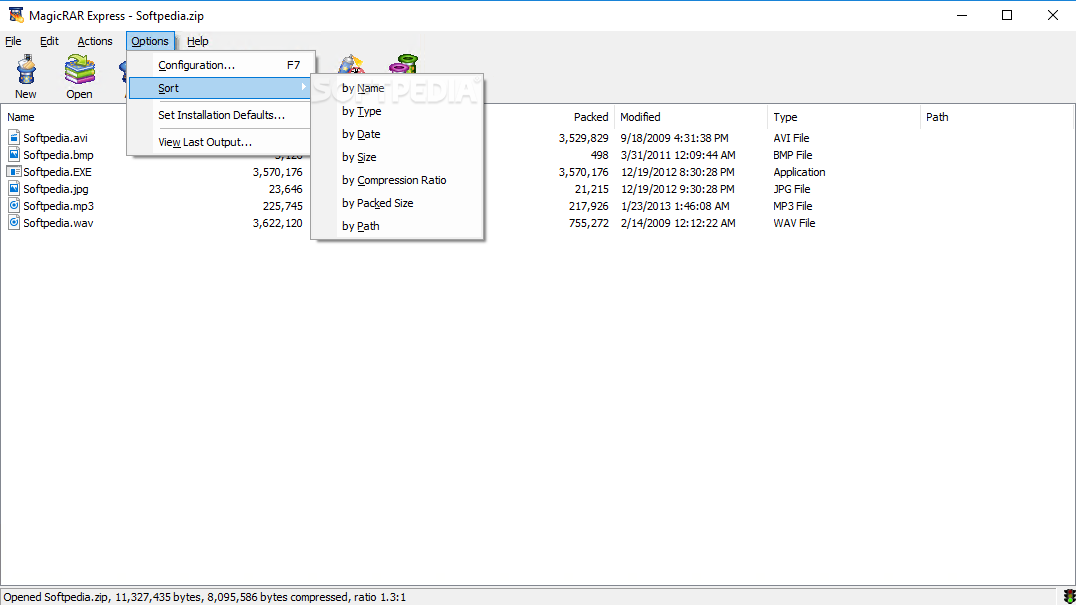
Task: Click the date 3/31/2011 12:09:44 AM
Action: 678,155
